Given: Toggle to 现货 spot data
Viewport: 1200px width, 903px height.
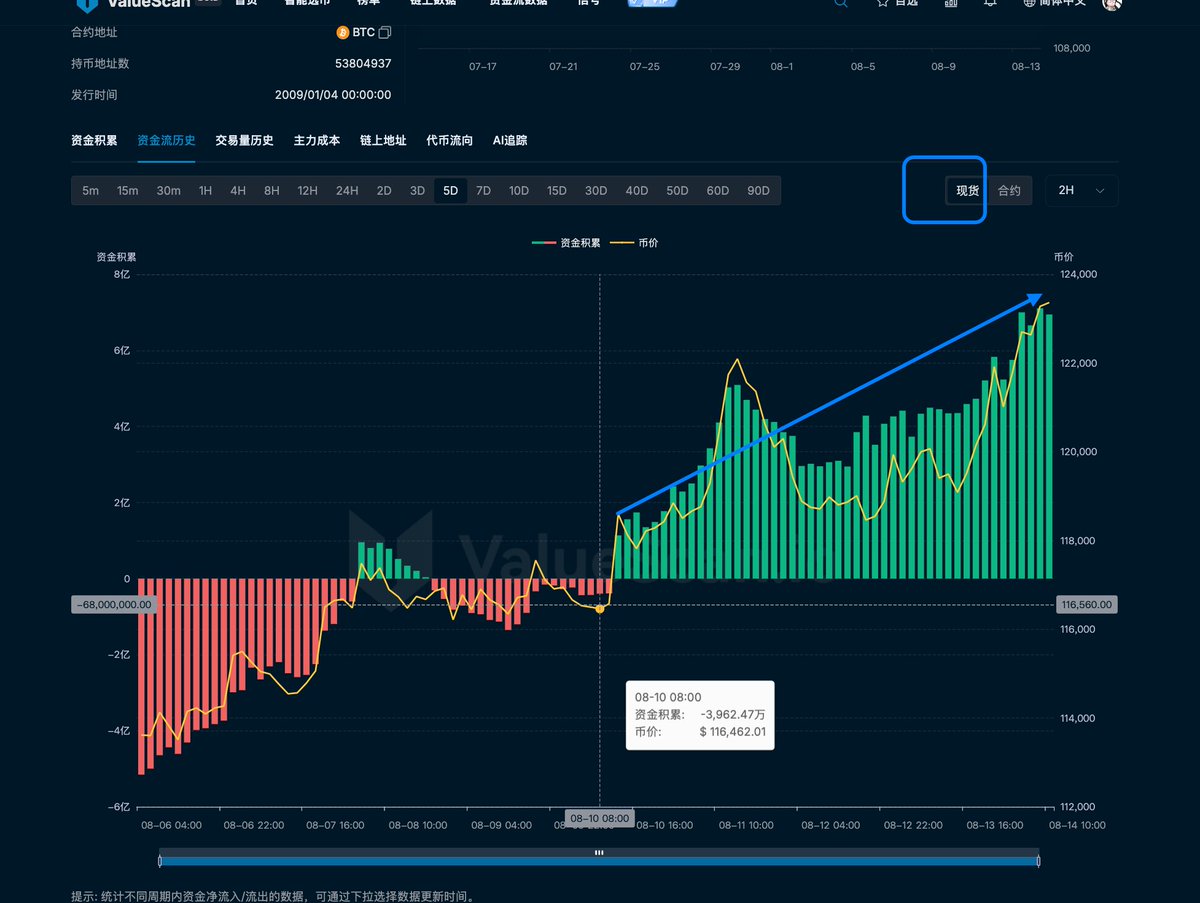Looking at the screenshot, I should tap(968, 191).
